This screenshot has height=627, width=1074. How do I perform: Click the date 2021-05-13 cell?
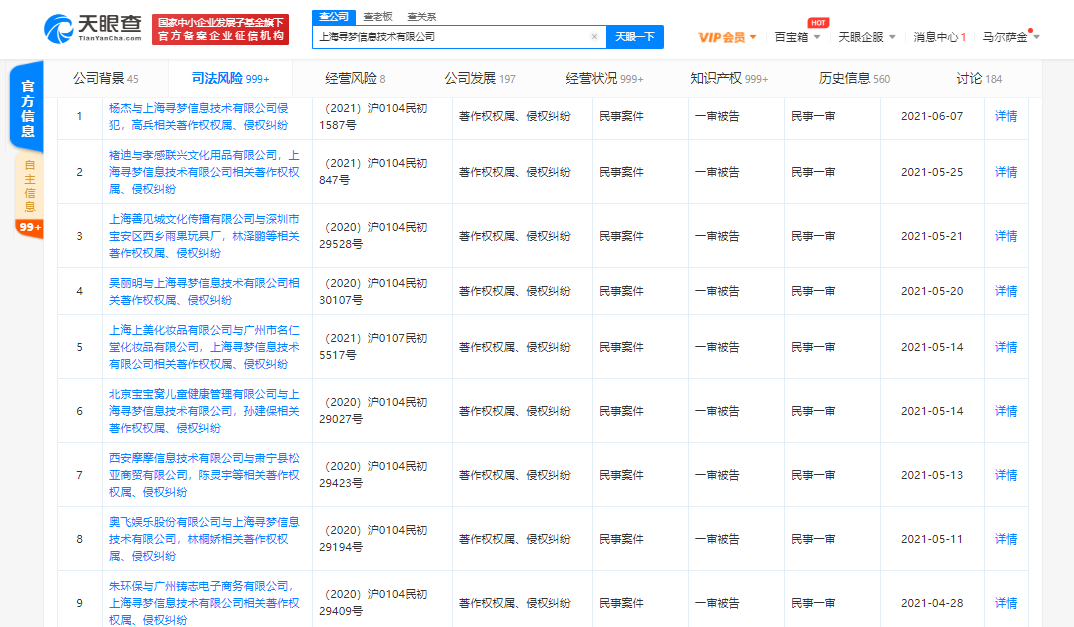click(932, 475)
